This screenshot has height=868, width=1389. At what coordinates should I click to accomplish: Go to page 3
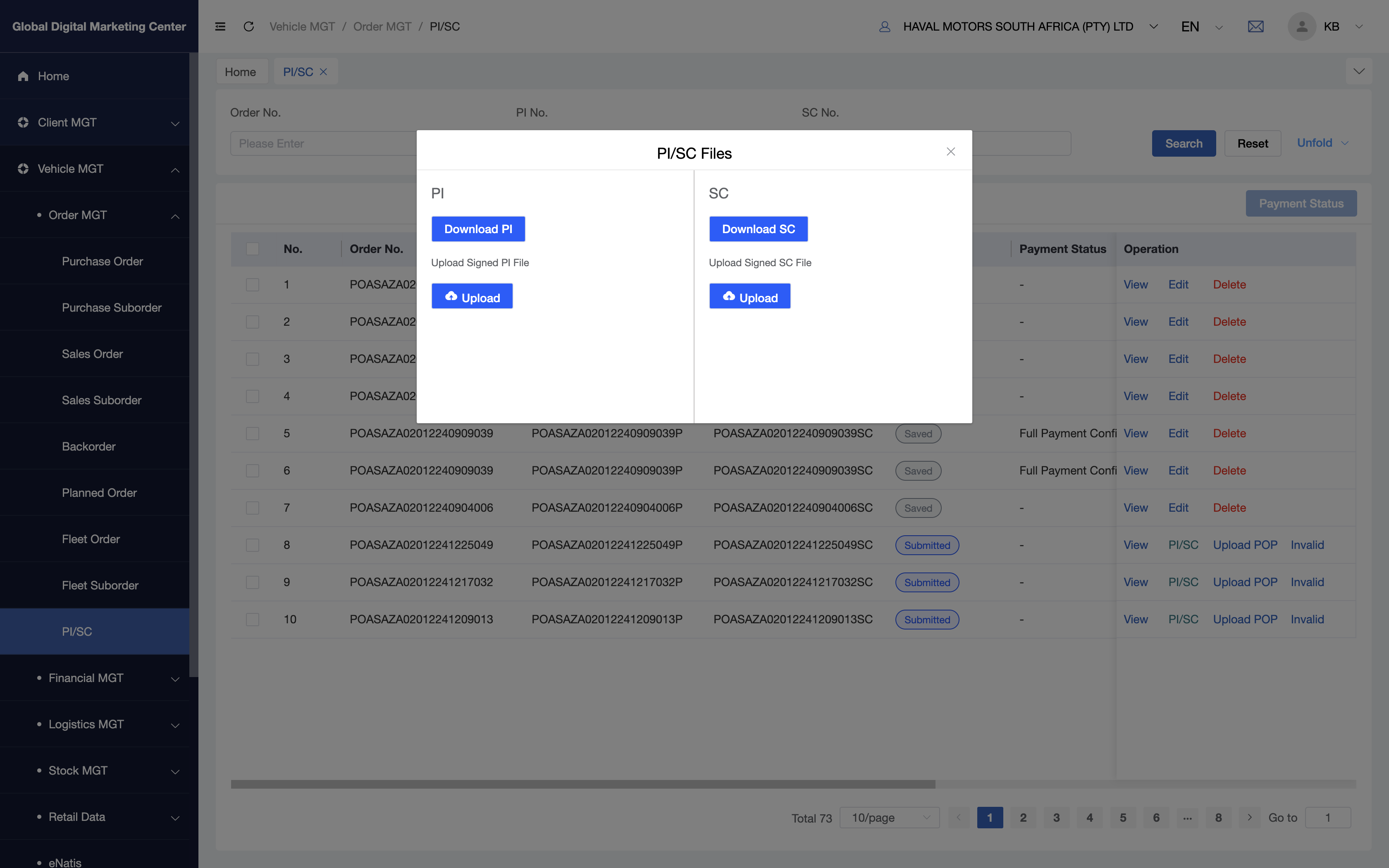1056,818
